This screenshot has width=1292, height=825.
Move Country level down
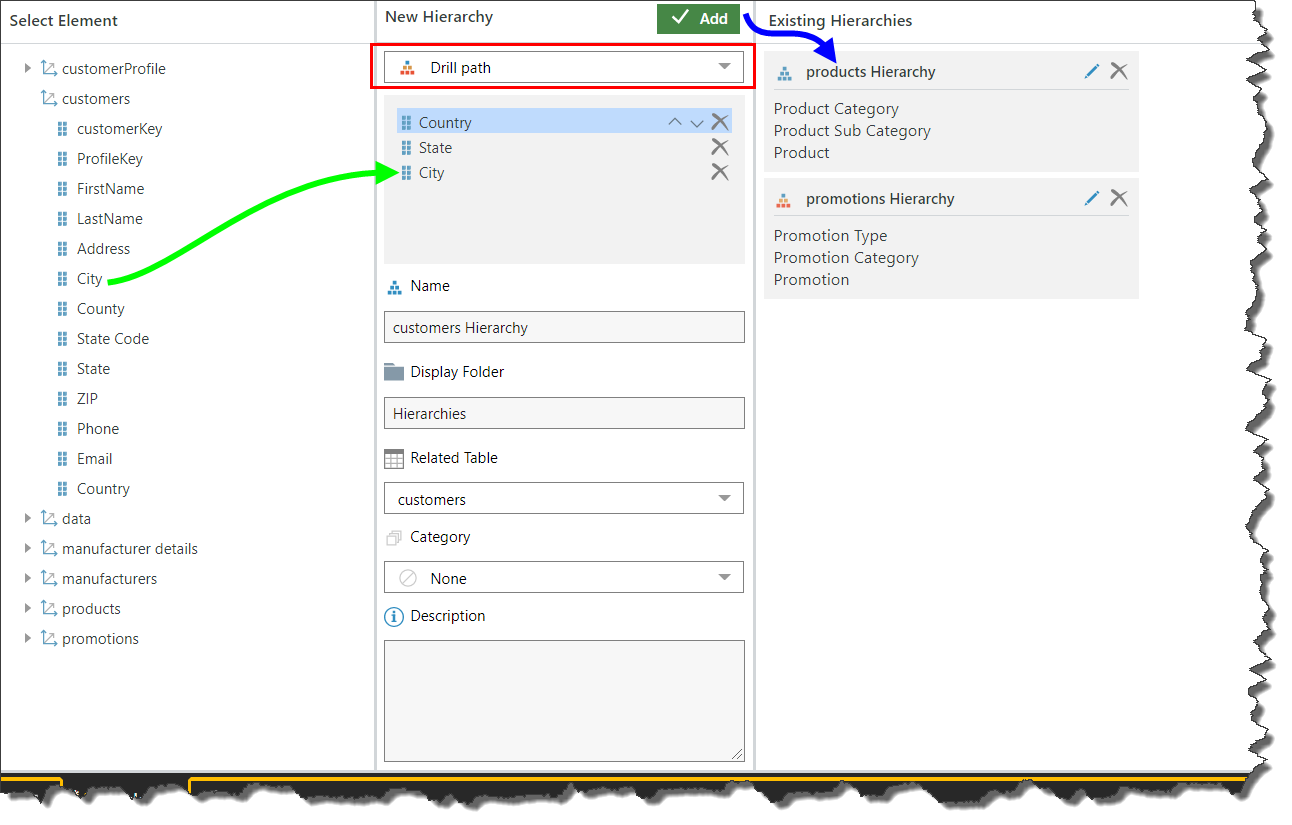click(697, 122)
